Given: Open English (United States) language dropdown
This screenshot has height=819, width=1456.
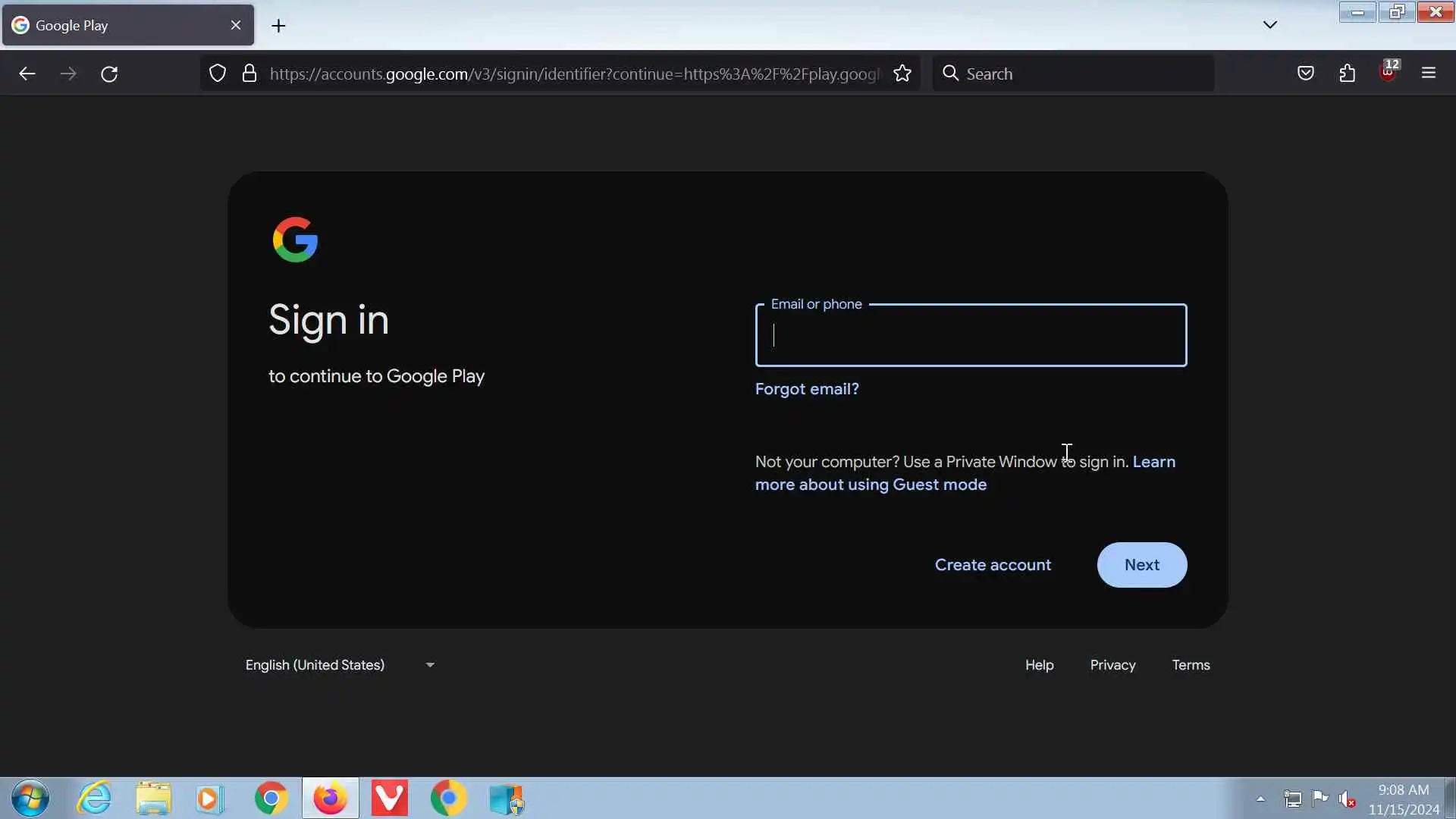Looking at the screenshot, I should (x=339, y=665).
